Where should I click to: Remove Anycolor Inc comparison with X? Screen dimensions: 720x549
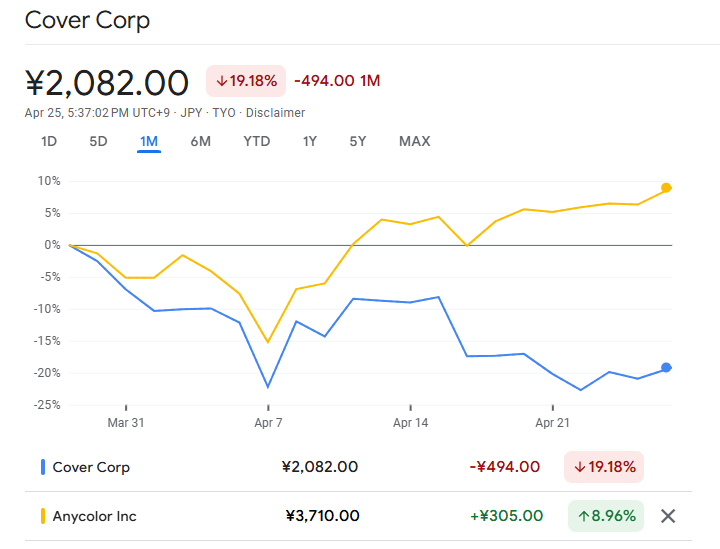(669, 516)
